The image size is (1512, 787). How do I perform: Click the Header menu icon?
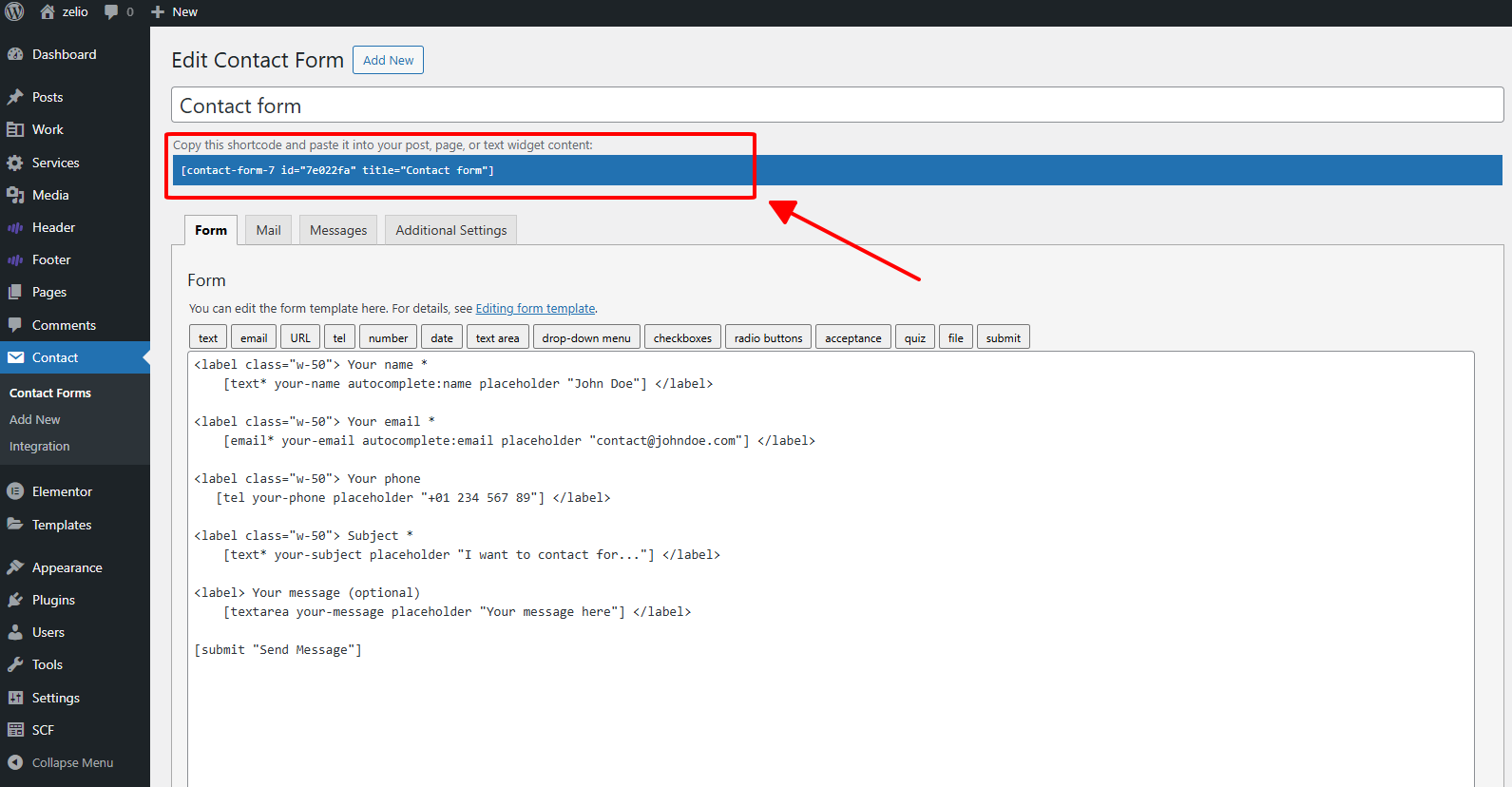pyautogui.click(x=15, y=227)
